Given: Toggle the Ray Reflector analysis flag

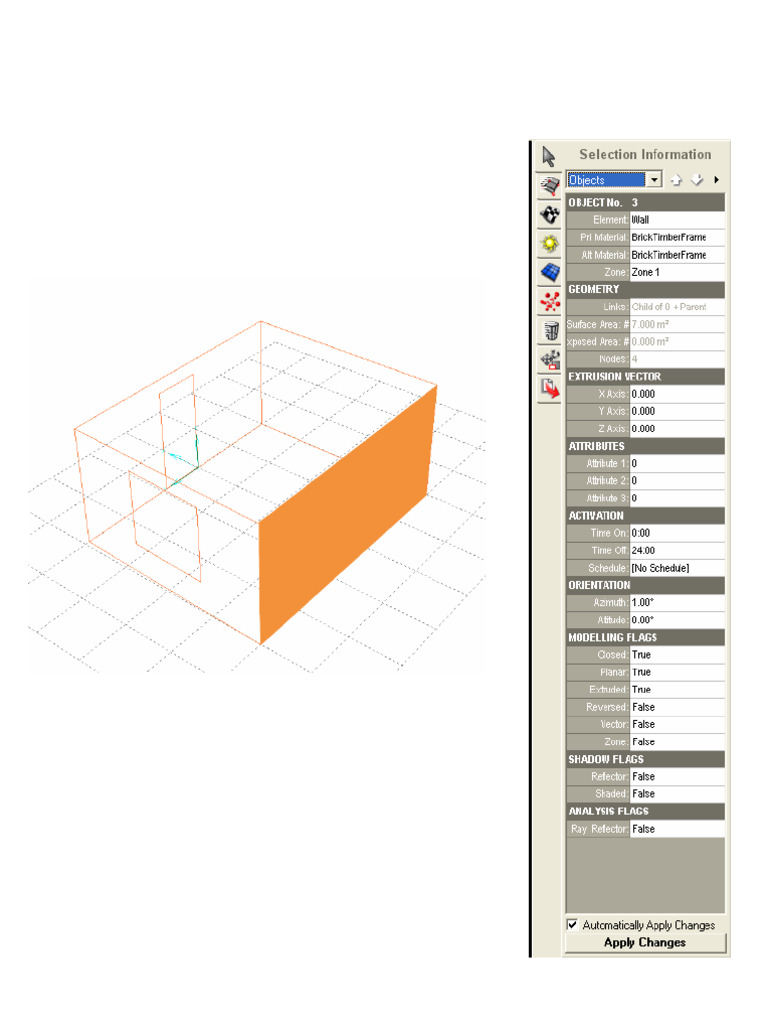Looking at the screenshot, I should click(x=677, y=829).
